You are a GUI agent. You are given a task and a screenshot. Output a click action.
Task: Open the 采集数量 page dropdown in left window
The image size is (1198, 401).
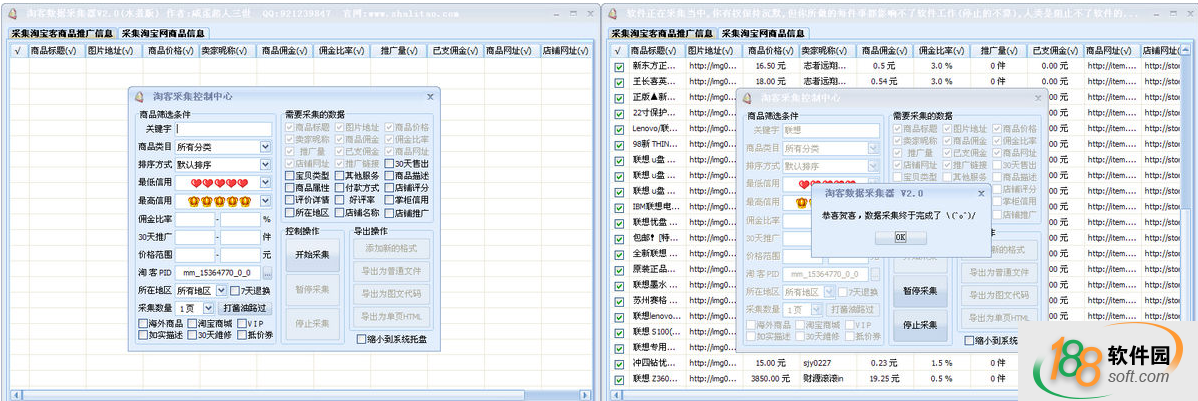[x=209, y=308]
